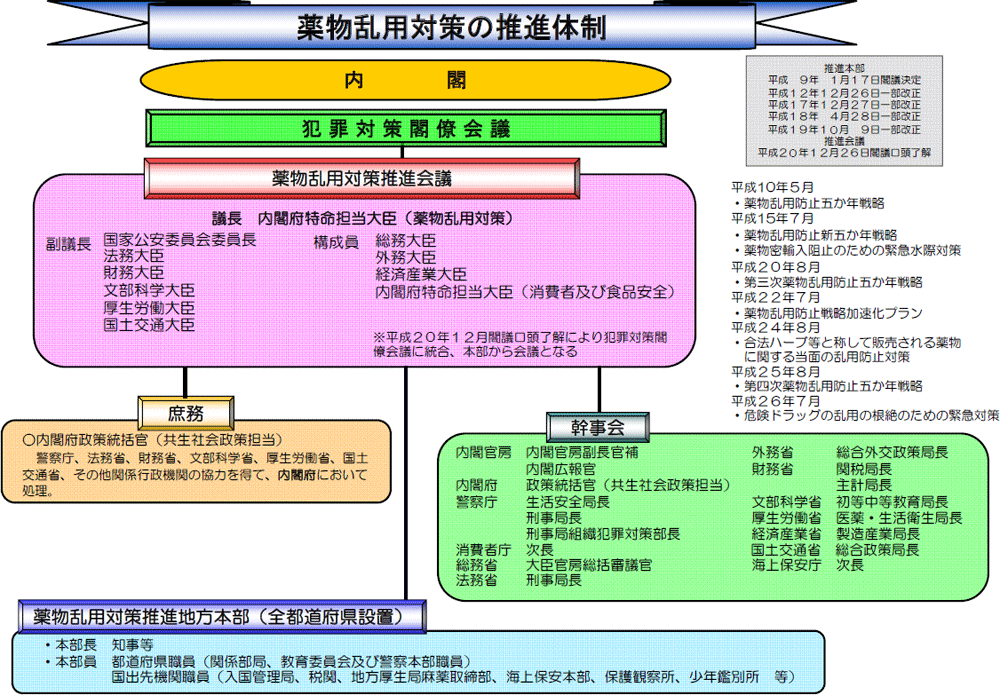Select the yellow 内閣 ellipse
1000x695 pixels.
click(406, 81)
